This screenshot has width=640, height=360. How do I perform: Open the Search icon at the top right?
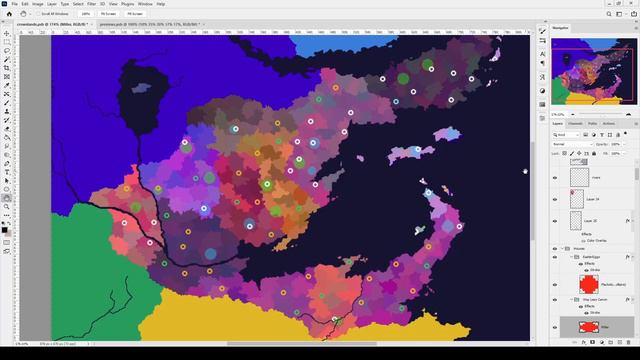coord(609,14)
